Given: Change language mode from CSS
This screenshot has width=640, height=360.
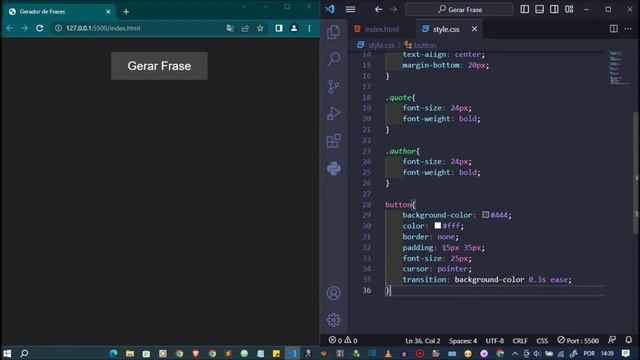Looking at the screenshot, I should [x=542, y=340].
